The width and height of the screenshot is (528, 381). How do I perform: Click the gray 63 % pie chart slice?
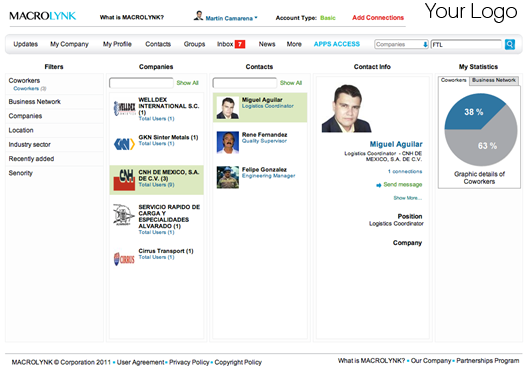point(488,147)
